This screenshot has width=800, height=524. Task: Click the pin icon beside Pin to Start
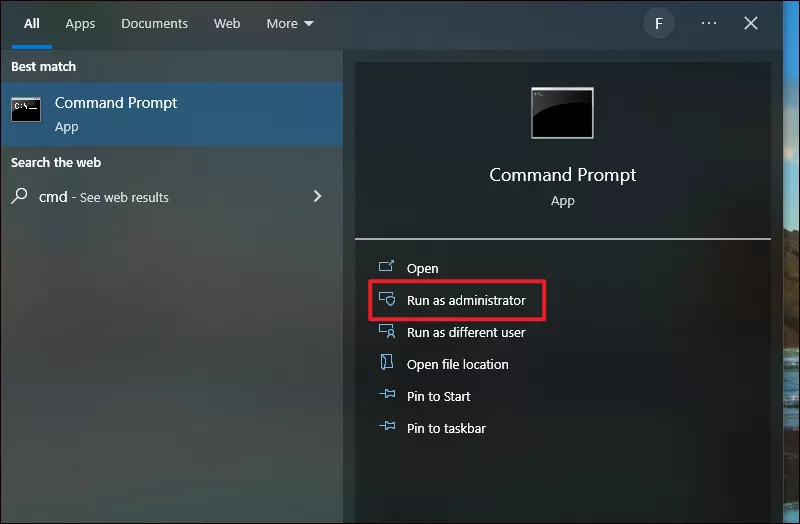tap(387, 394)
